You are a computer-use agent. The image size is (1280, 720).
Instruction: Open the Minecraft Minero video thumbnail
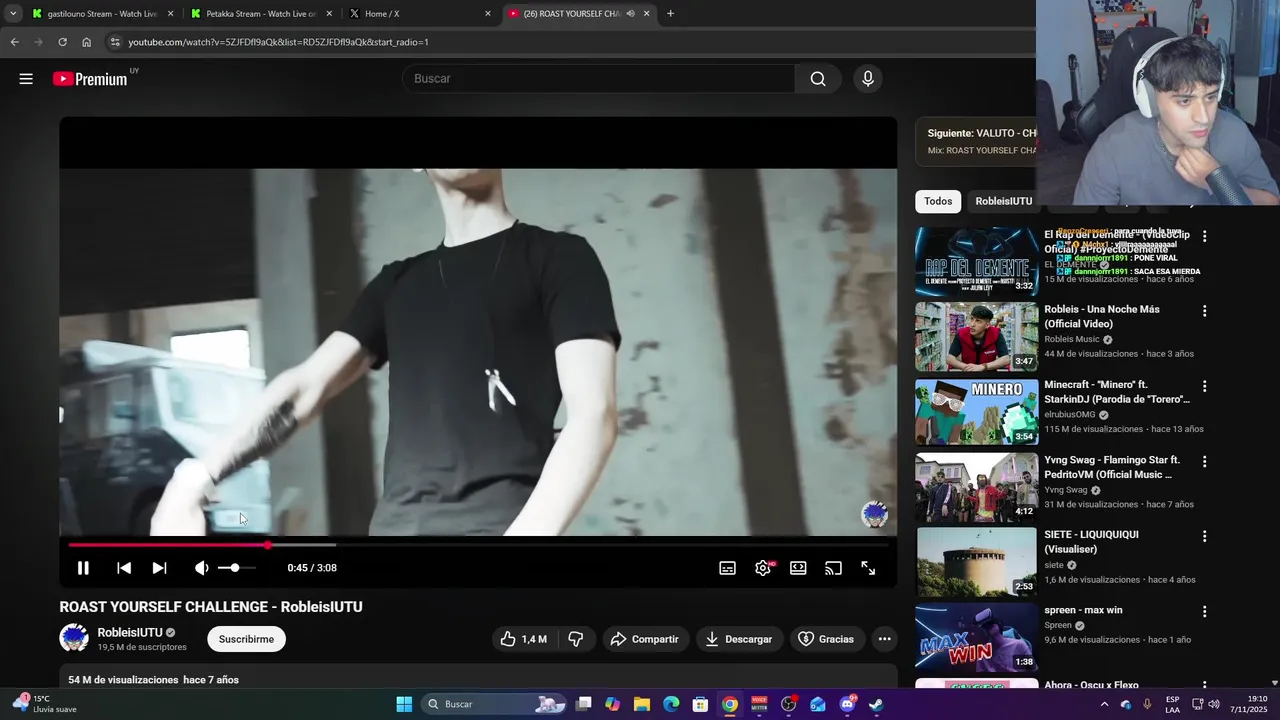tap(976, 412)
